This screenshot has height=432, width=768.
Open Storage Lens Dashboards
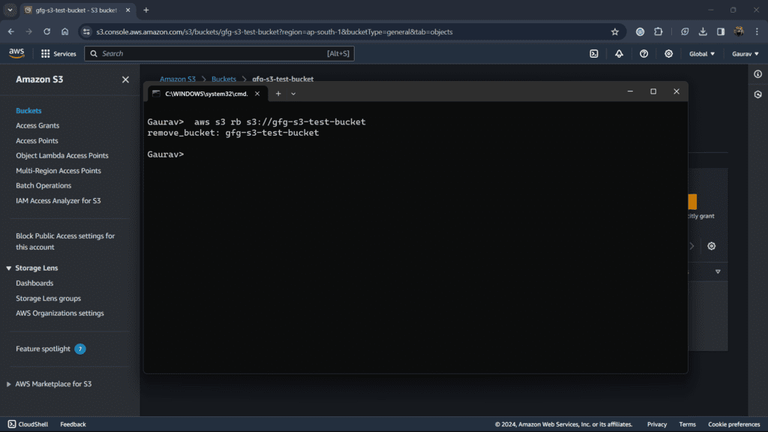click(34, 283)
